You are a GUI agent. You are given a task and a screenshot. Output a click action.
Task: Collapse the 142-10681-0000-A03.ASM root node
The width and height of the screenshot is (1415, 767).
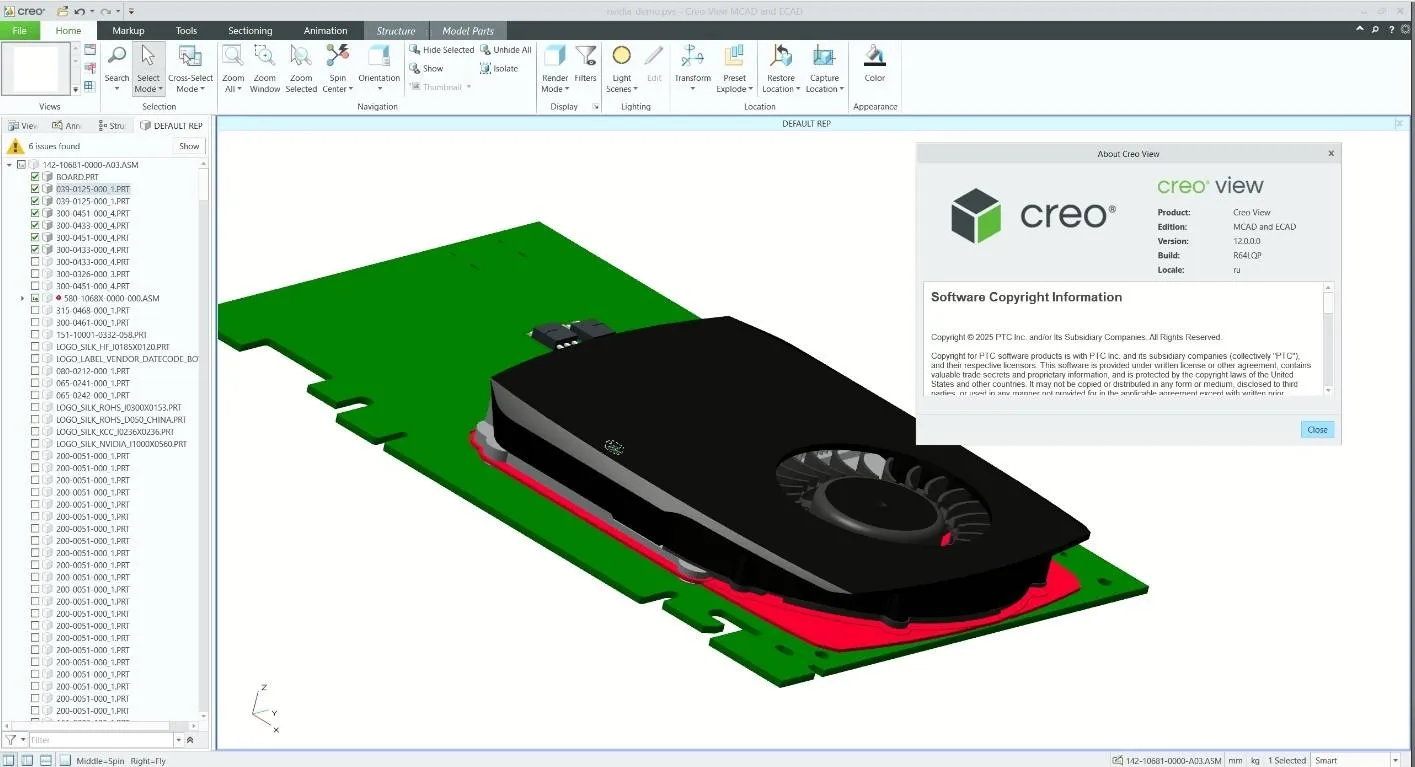pyautogui.click(x=9, y=165)
